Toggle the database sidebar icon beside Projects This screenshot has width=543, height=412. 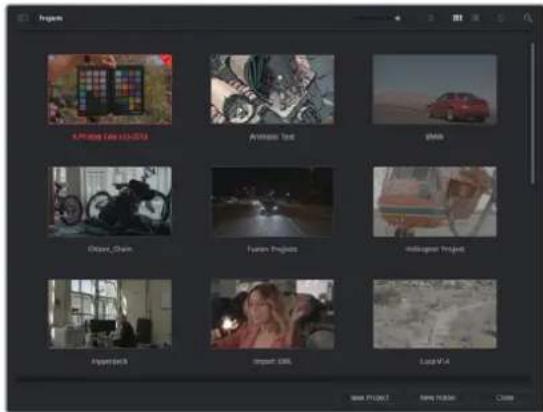click(23, 18)
